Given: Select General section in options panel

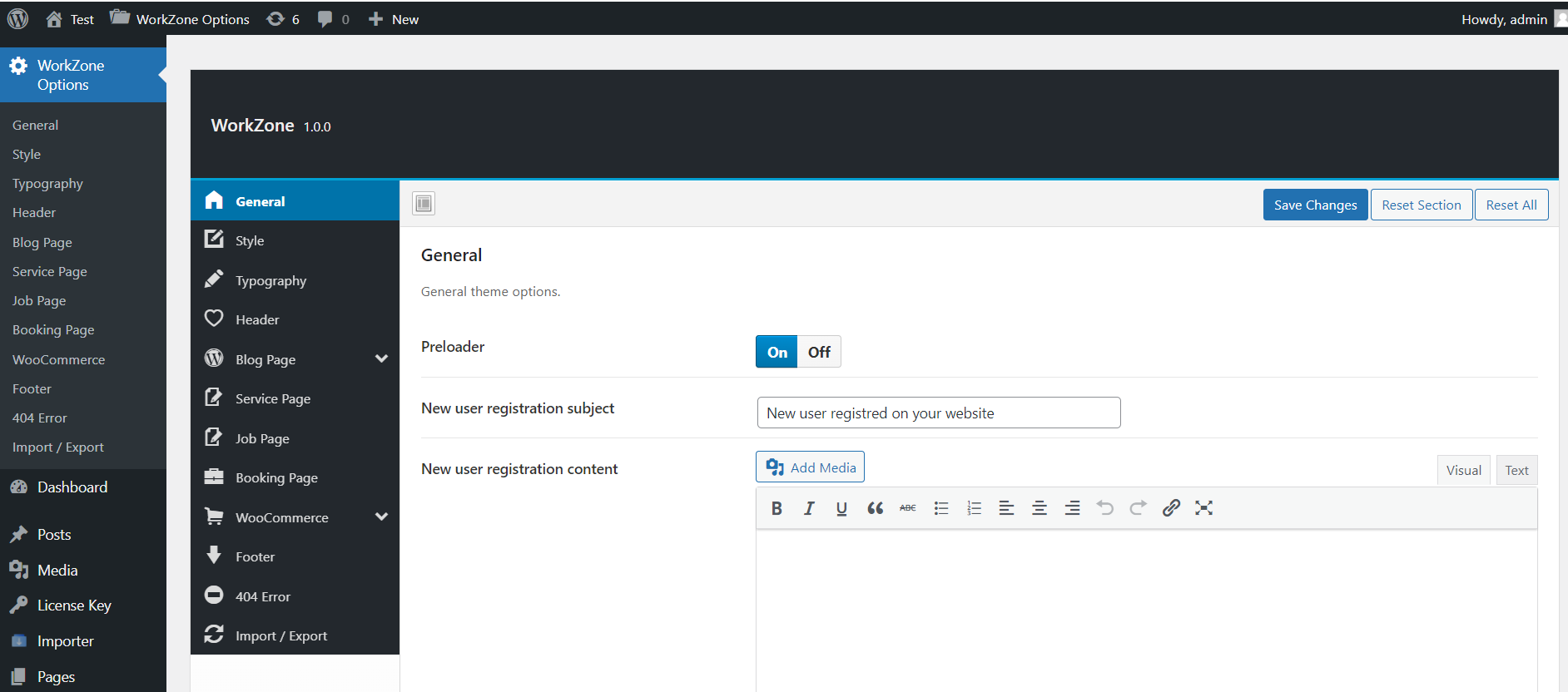Looking at the screenshot, I should click(x=295, y=201).
